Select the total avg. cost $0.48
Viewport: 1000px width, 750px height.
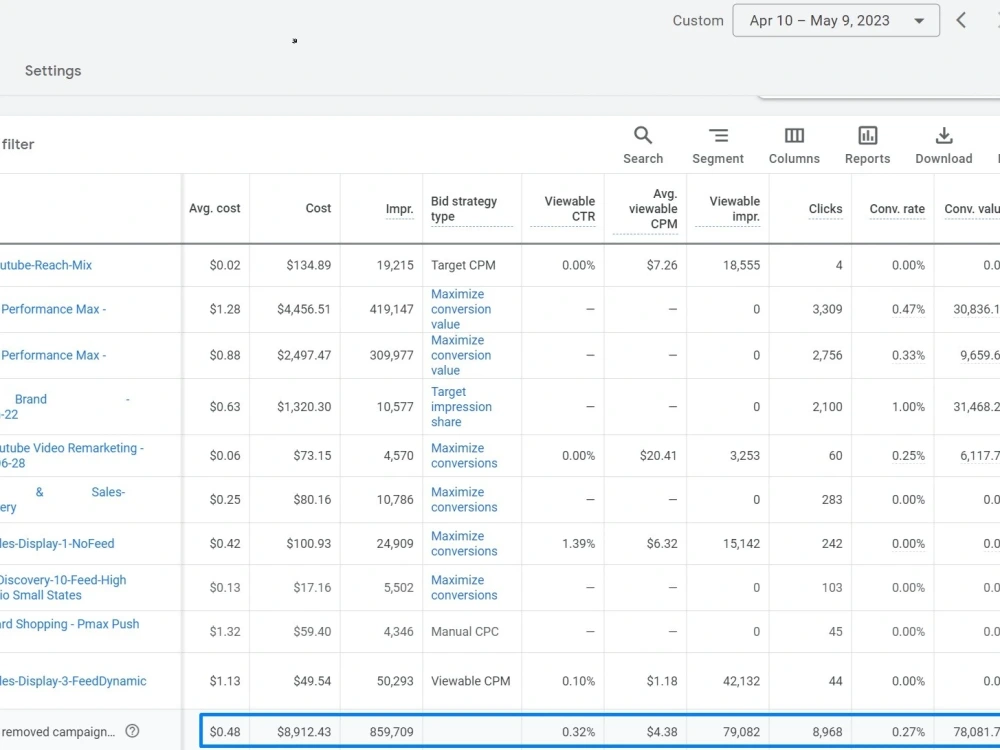pyautogui.click(x=225, y=732)
